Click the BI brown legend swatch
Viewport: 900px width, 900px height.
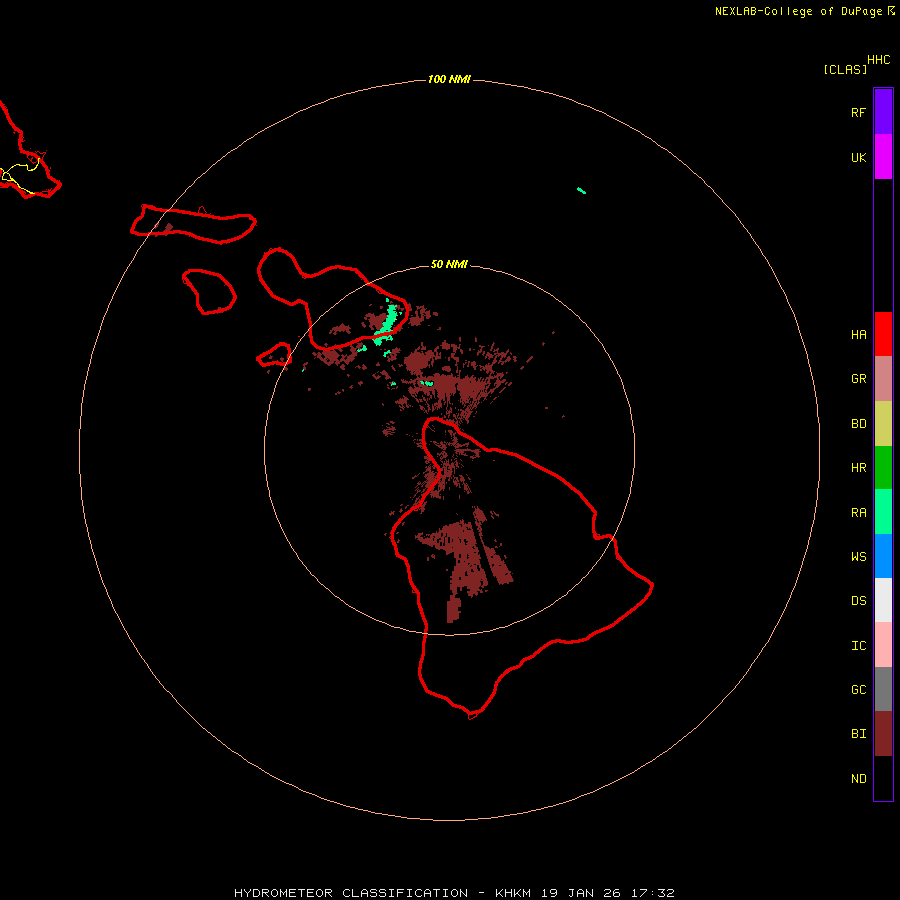click(x=883, y=734)
